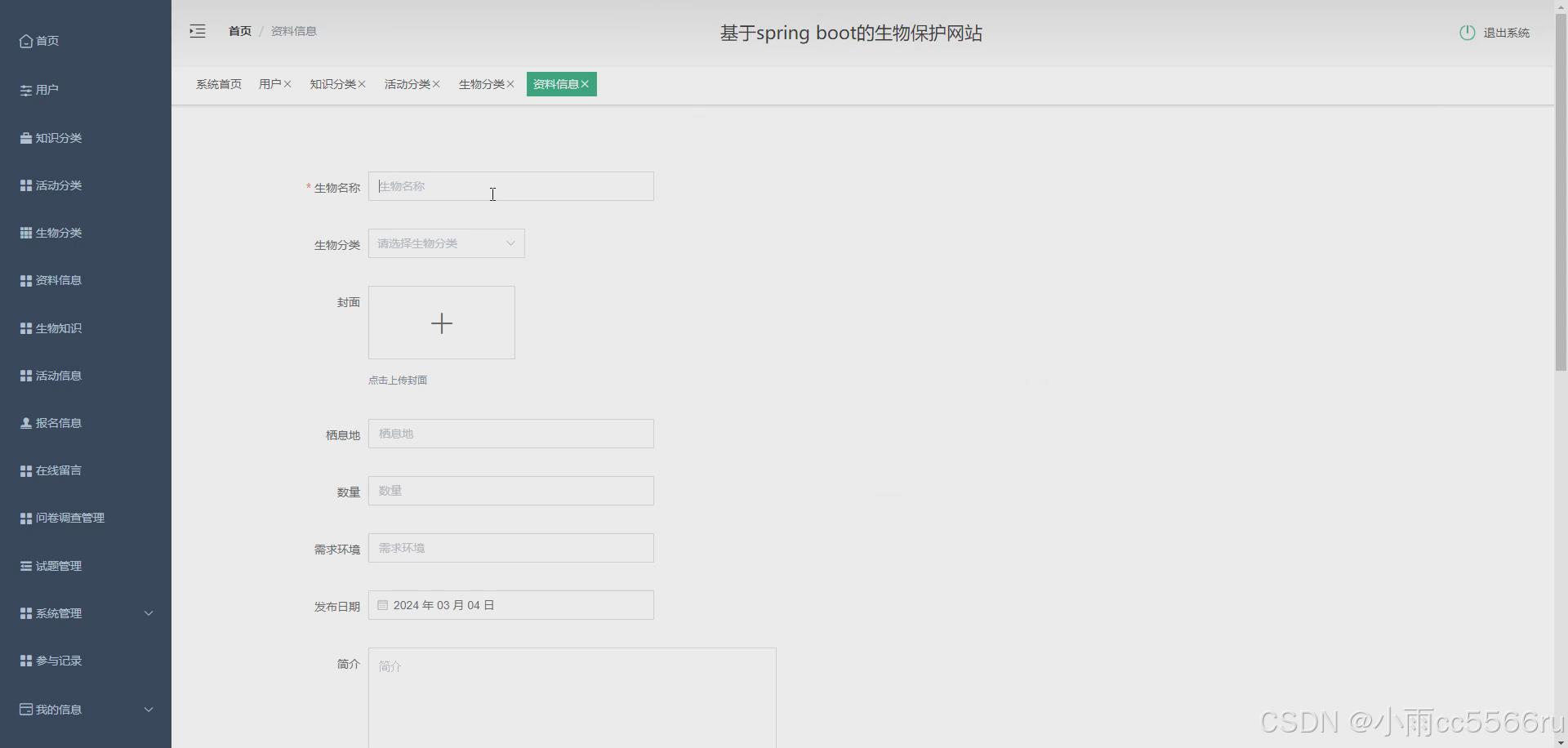The height and width of the screenshot is (748, 1568).
Task: Click the 用户 sliders icon in the sidebar
Action: (26, 90)
